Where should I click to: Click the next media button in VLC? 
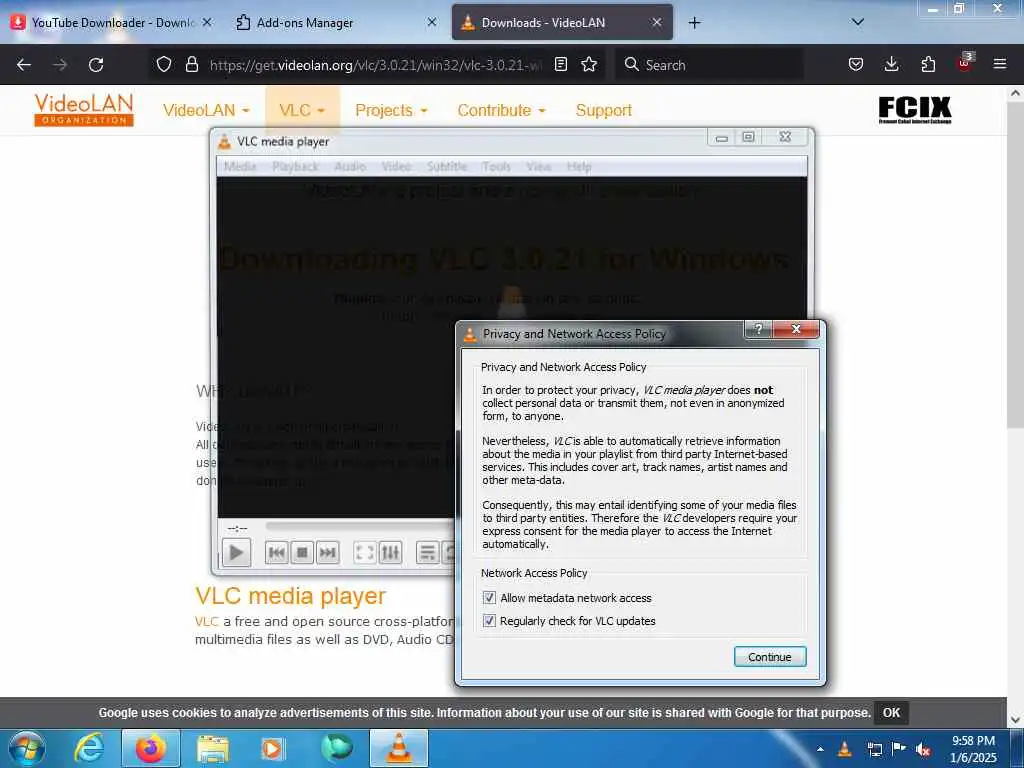[x=328, y=552]
